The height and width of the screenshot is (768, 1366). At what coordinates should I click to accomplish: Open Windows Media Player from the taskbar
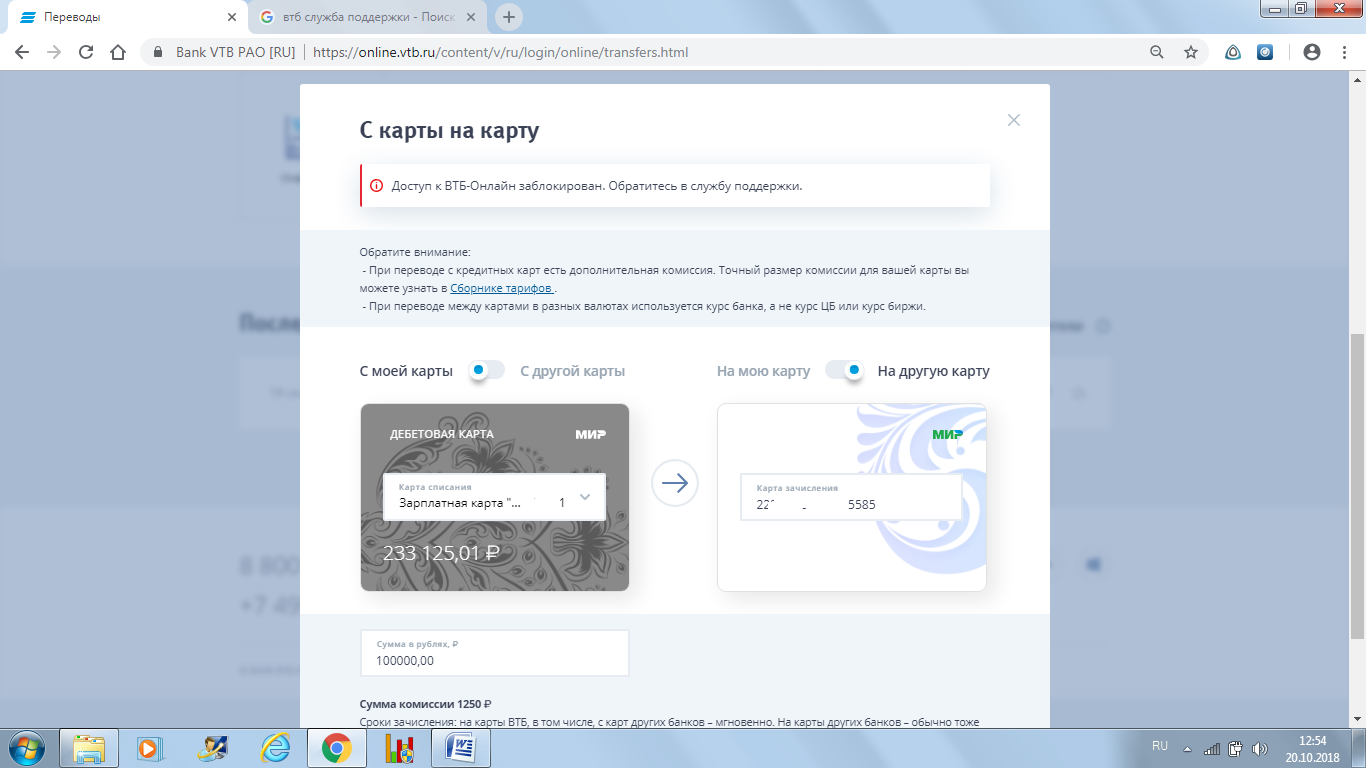[149, 748]
